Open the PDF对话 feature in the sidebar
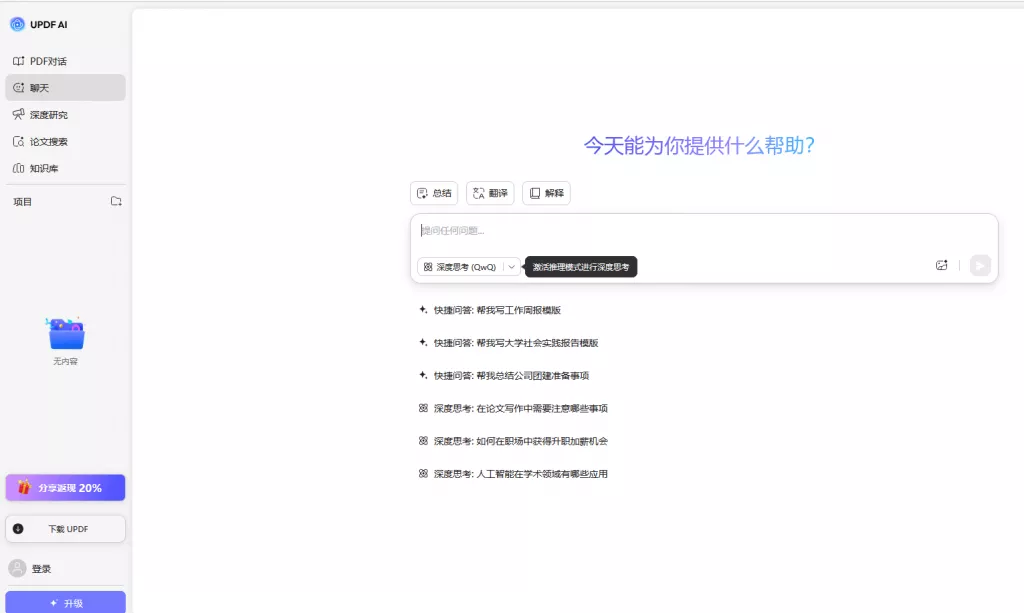The image size is (1024, 613). [x=46, y=60]
